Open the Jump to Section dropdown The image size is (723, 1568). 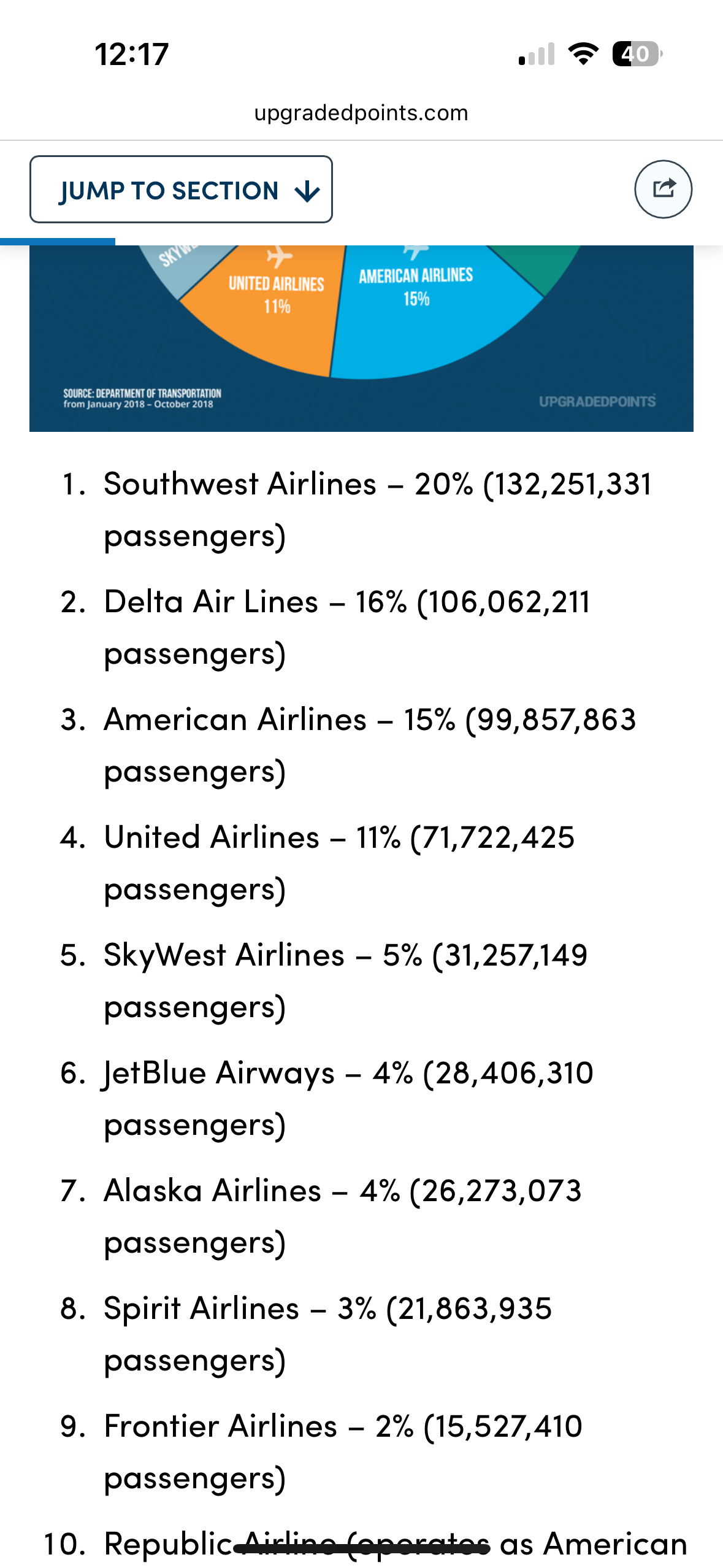point(181,190)
